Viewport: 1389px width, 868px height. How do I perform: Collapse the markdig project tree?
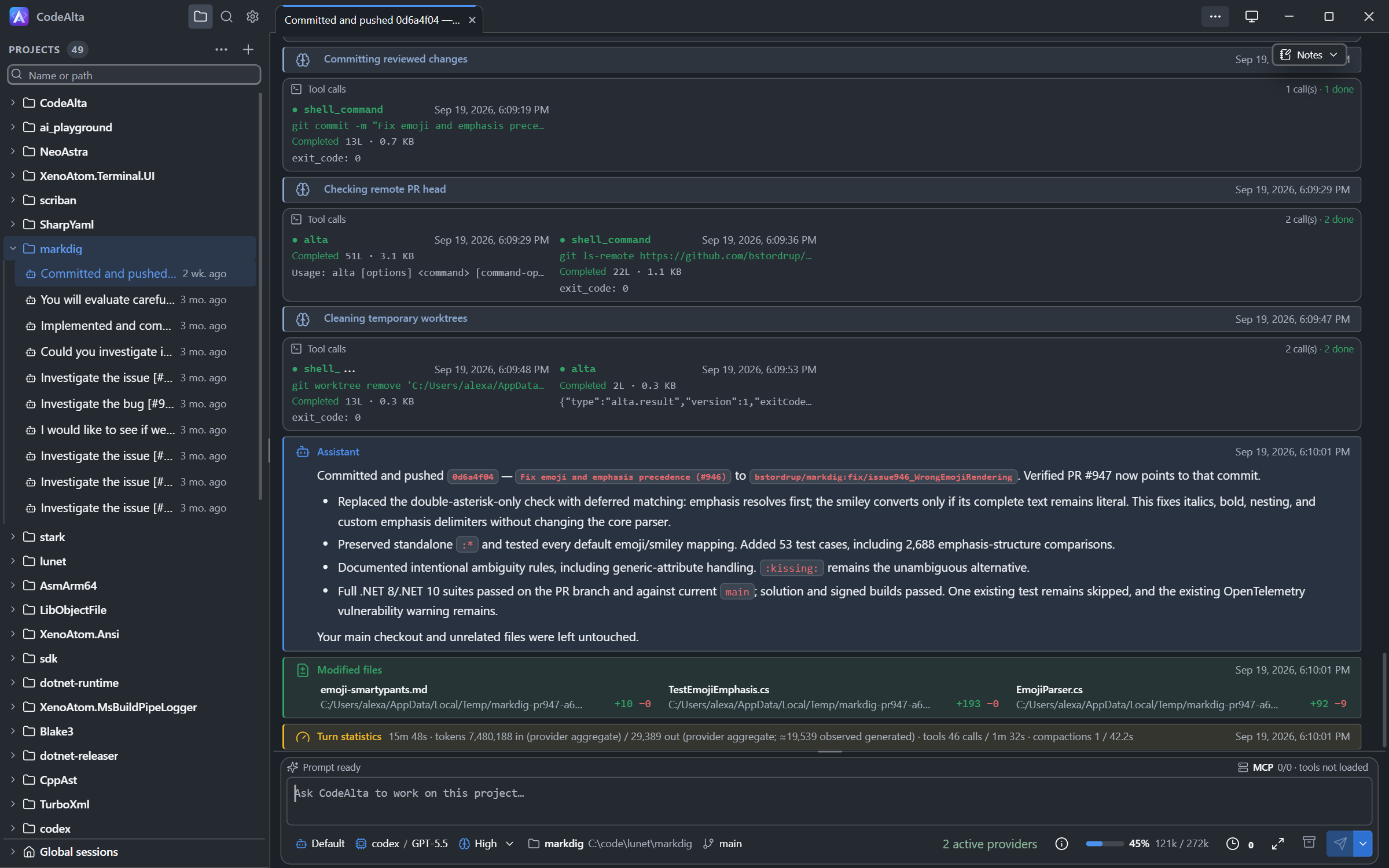13,249
